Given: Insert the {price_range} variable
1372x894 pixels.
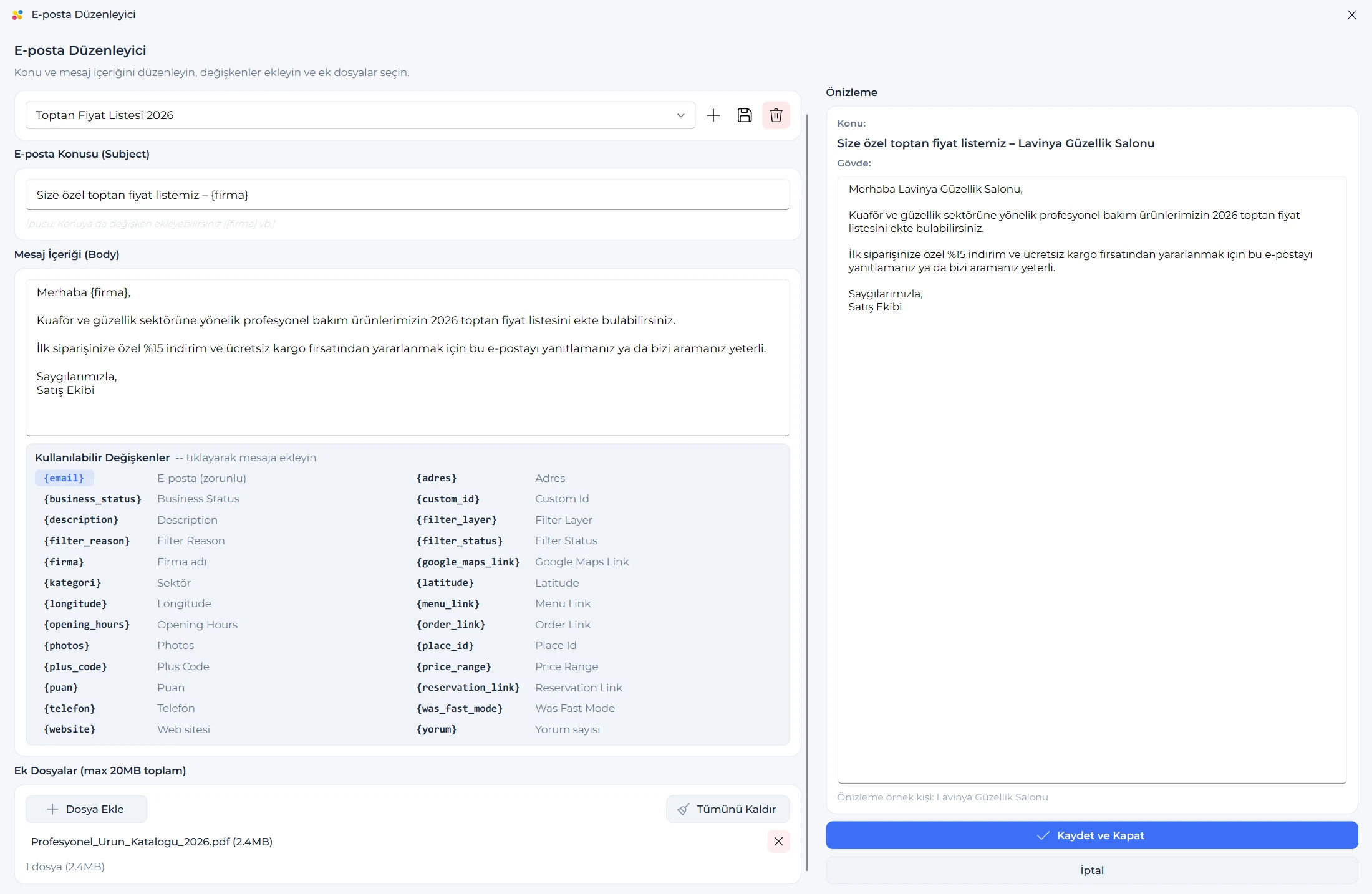Looking at the screenshot, I should pos(454,666).
